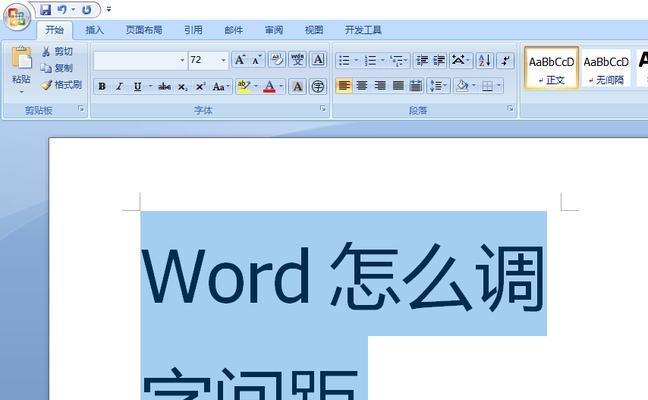
Task: Open the 页面布局 ribbon tab
Action: (x=144, y=30)
